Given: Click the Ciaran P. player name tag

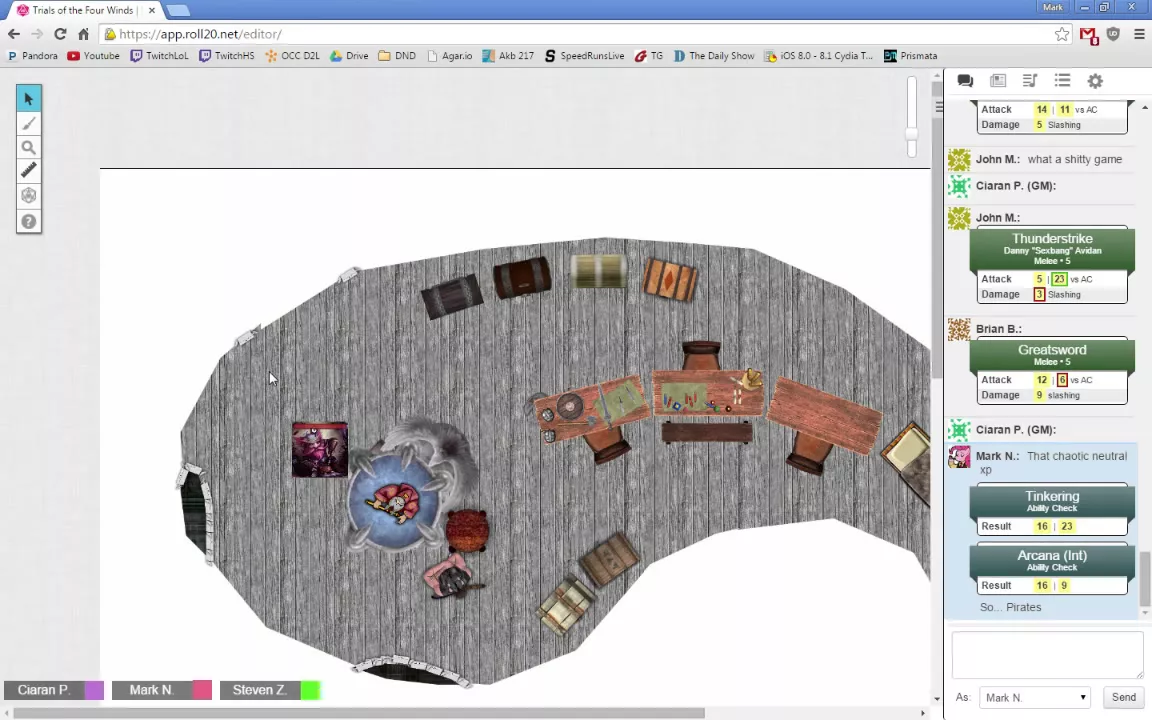Looking at the screenshot, I should (44, 690).
